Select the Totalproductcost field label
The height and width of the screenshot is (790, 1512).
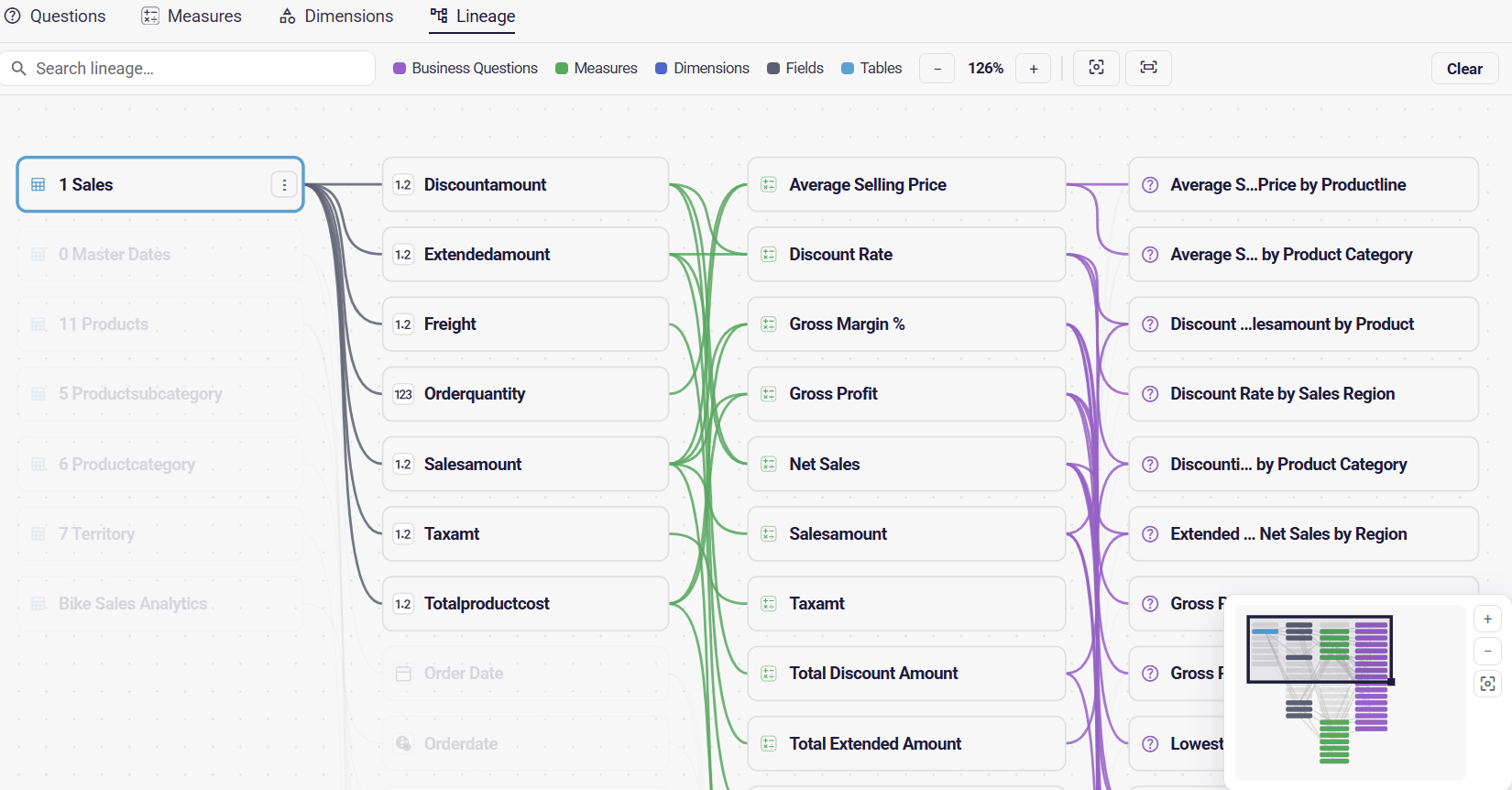[487, 604]
